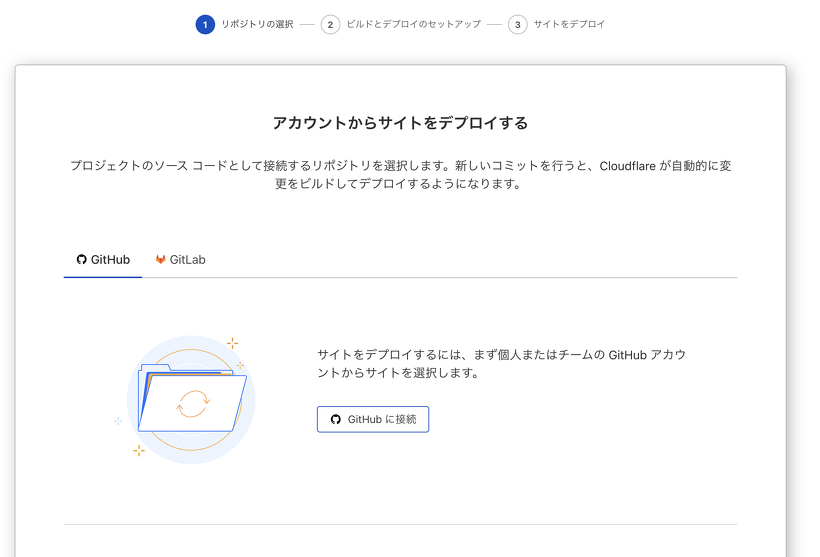Screen dimensions: 820x557
Task: Click the リポジトリの選択 step label
Action: pos(257,24)
